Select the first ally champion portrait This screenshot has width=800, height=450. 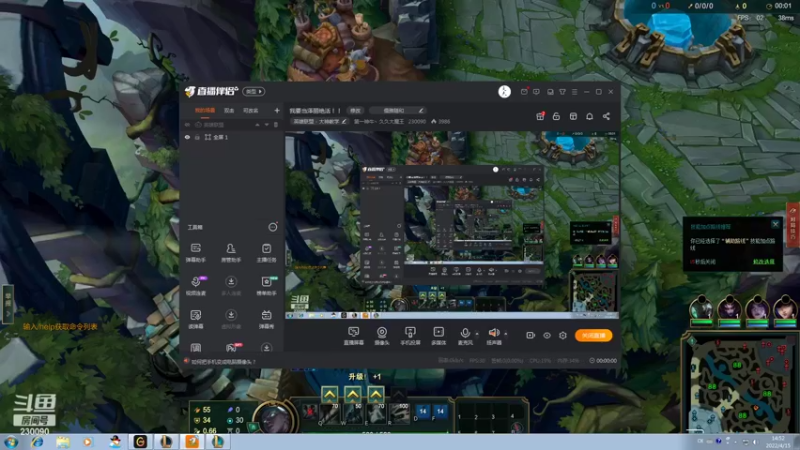(x=701, y=310)
